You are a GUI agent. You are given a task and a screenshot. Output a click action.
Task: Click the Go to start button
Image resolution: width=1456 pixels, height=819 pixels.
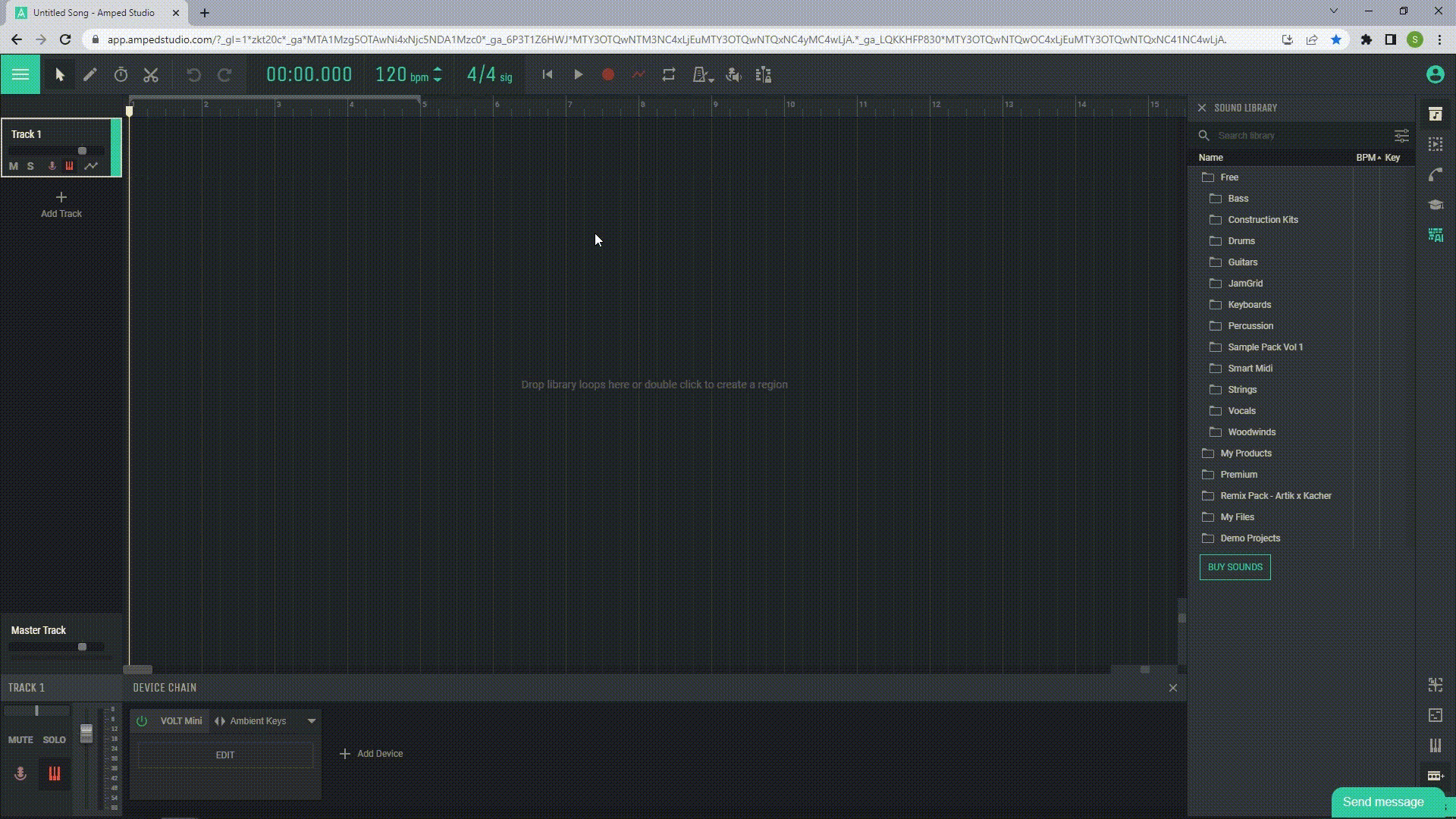[x=548, y=74]
